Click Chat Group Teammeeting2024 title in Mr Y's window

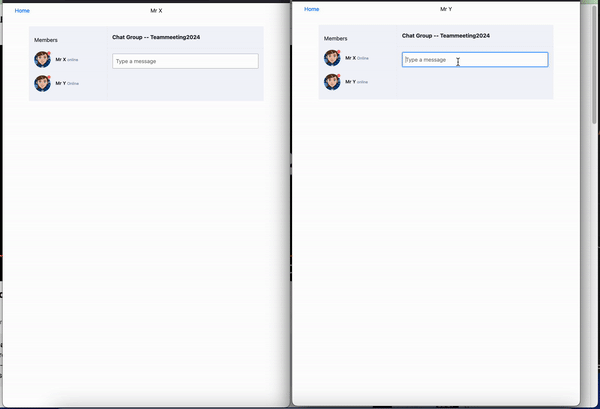446,35
